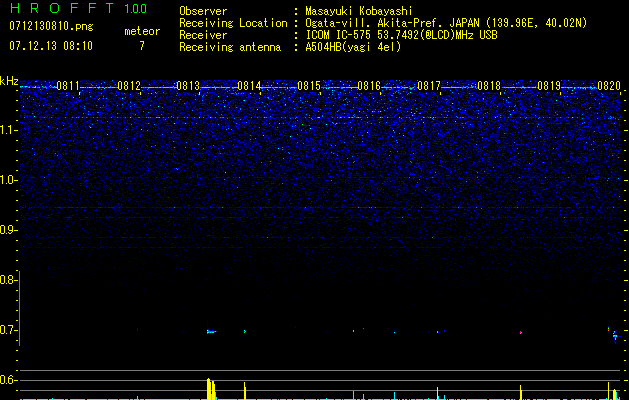The height and width of the screenshot is (400, 629).
Task: Click the HROFFT title text
Action: coord(61,8)
